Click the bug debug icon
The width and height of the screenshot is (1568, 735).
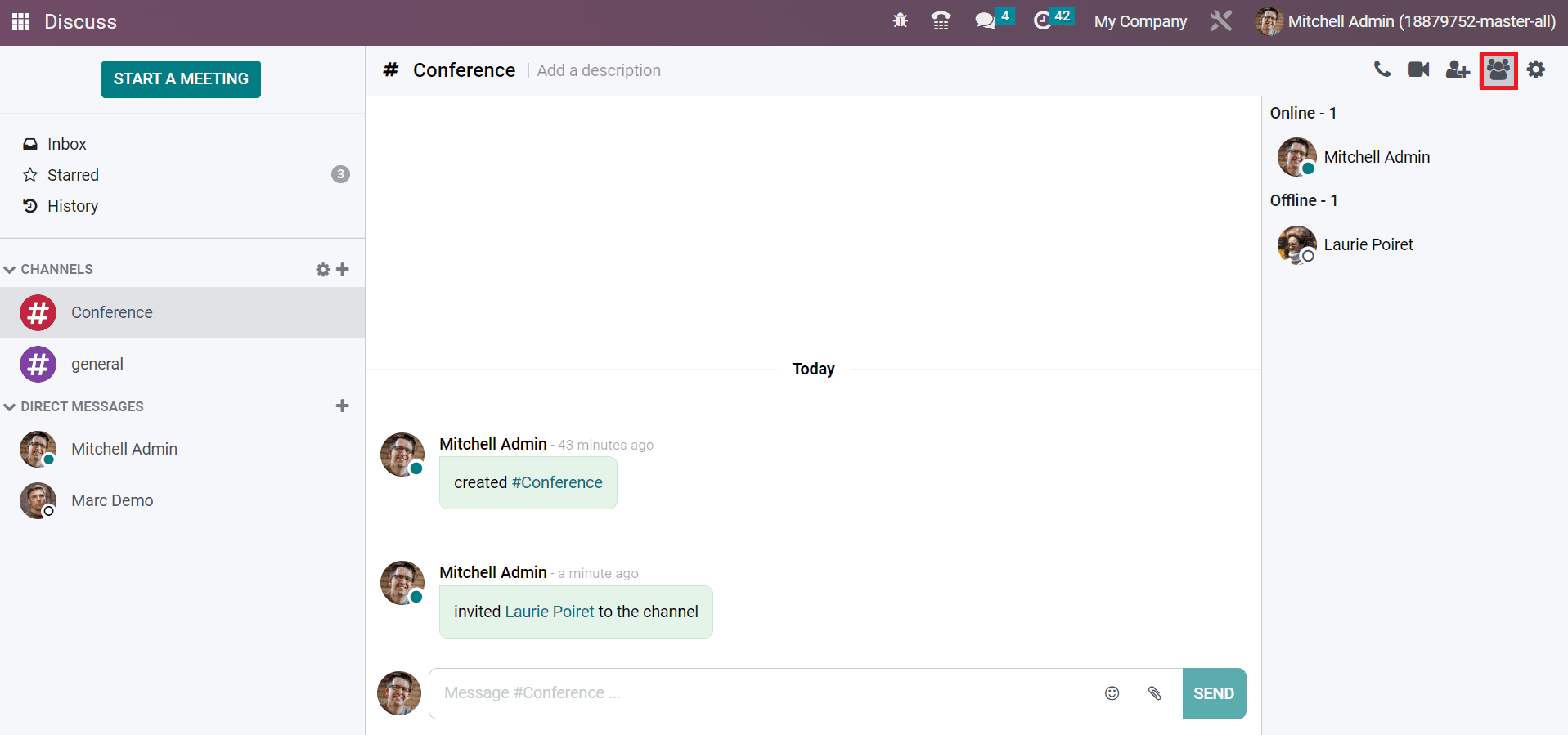coord(901,21)
